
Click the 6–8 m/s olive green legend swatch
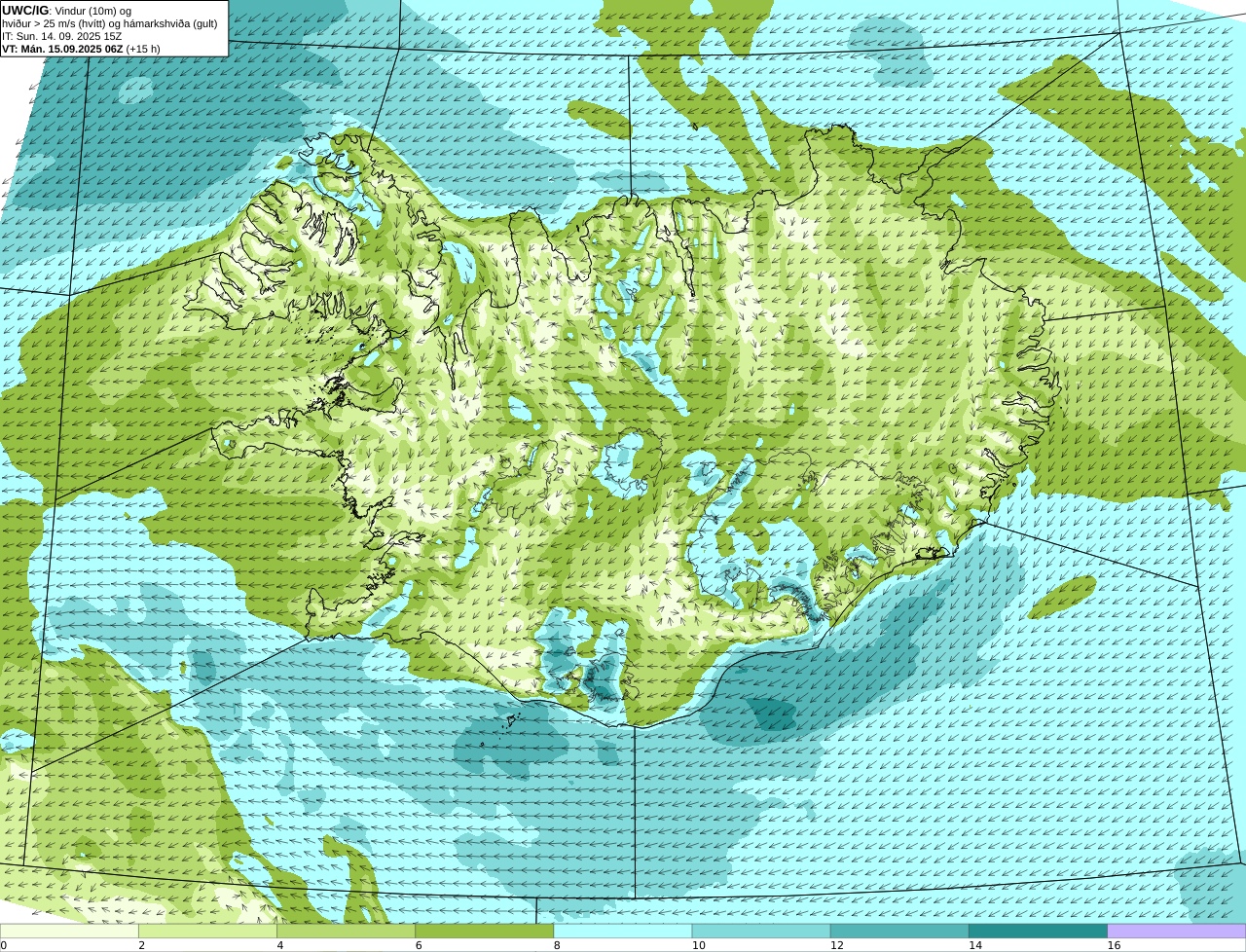(485, 931)
